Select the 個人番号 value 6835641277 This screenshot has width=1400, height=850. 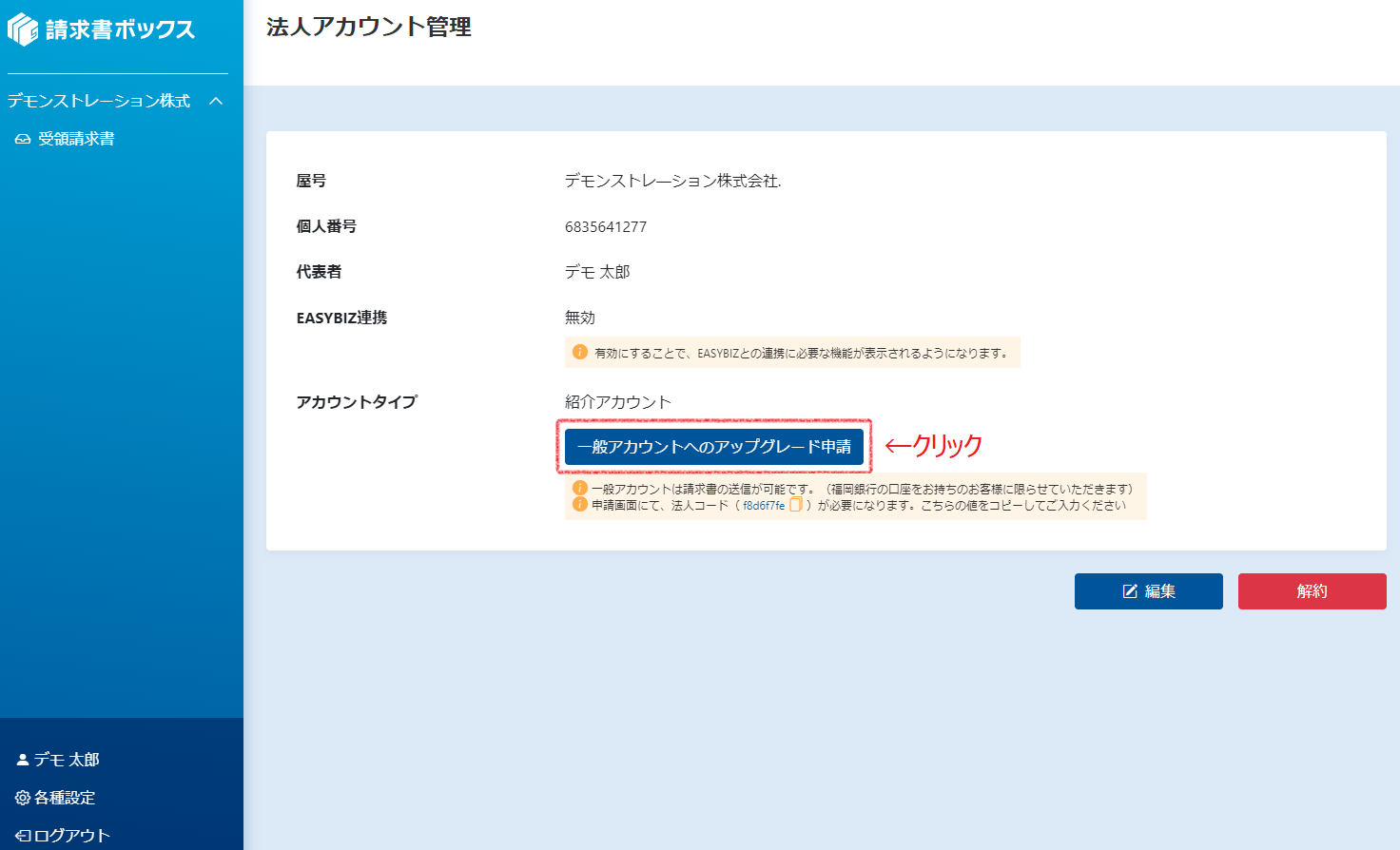pyautogui.click(x=605, y=226)
